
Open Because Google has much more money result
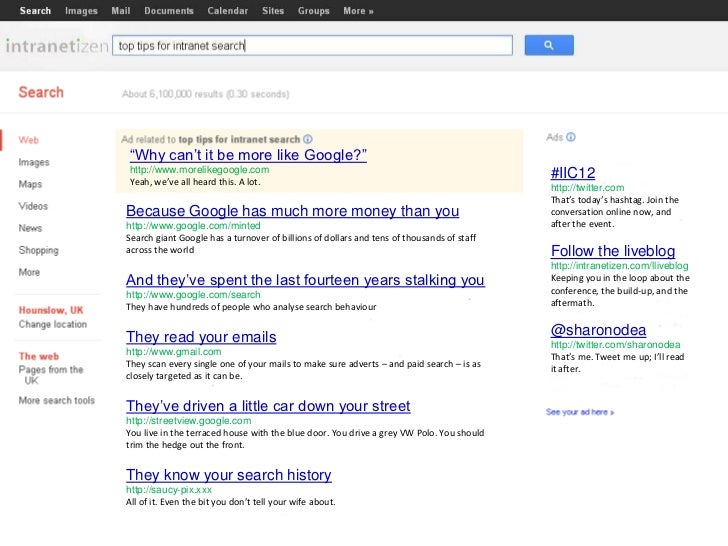click(x=292, y=211)
